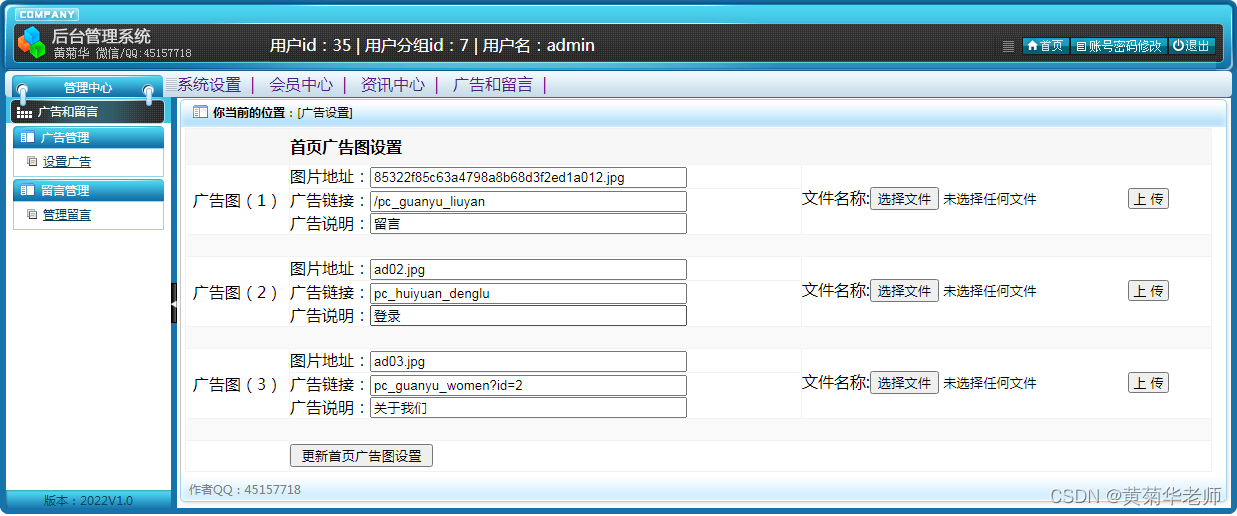Image resolution: width=1237 pixels, height=516 pixels.
Task: Open the 会员中心 menu
Action: 301,85
